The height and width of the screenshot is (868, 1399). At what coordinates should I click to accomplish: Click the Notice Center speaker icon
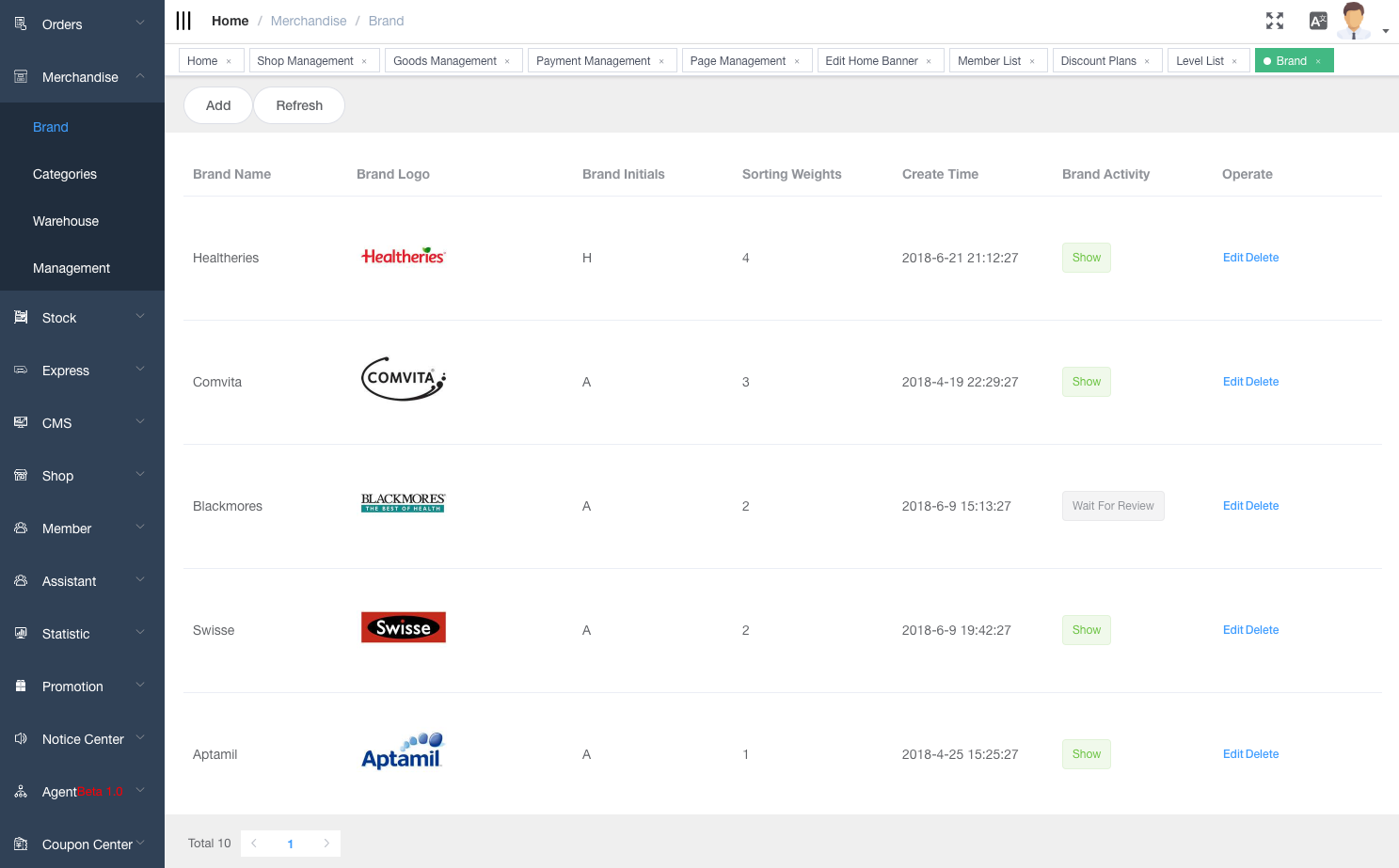click(x=21, y=739)
